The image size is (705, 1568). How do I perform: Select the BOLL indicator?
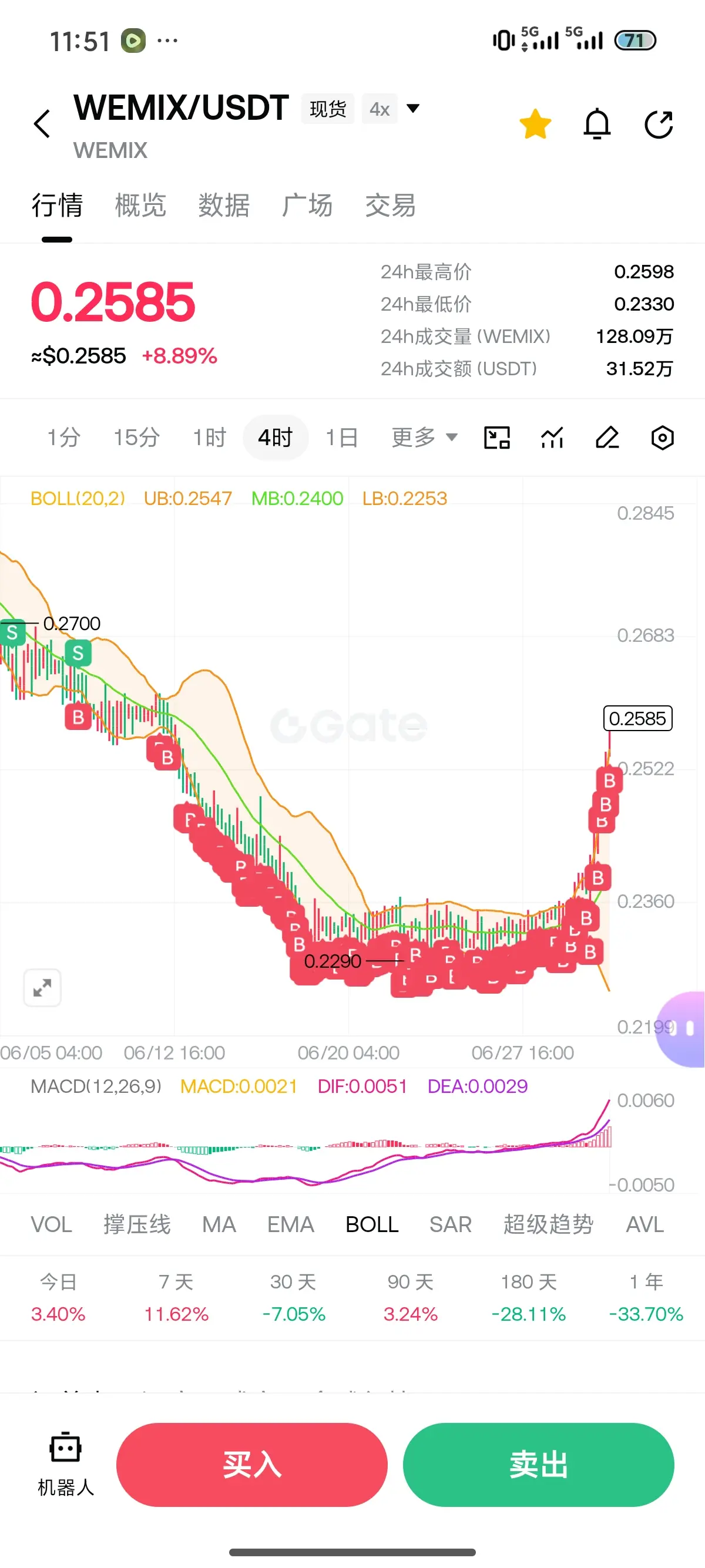pyautogui.click(x=372, y=1224)
